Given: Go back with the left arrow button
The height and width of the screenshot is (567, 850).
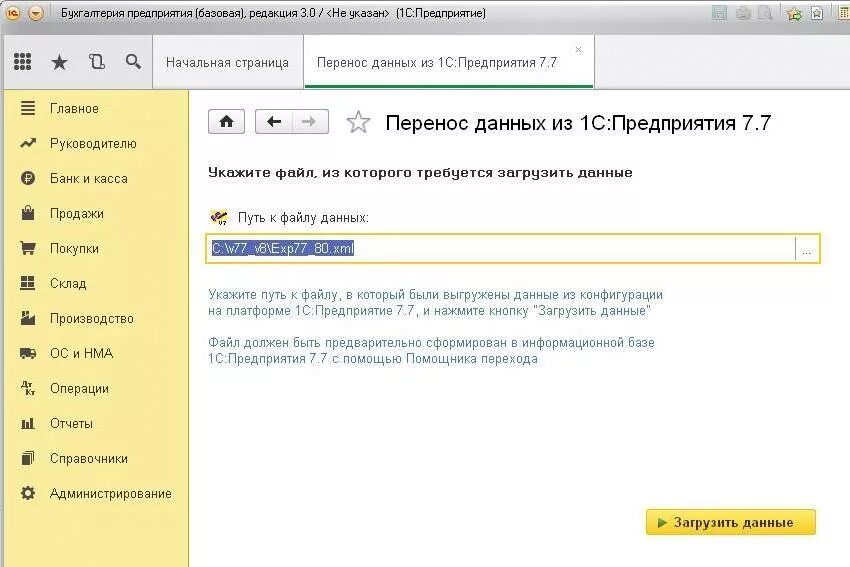Looking at the screenshot, I should tap(274, 121).
